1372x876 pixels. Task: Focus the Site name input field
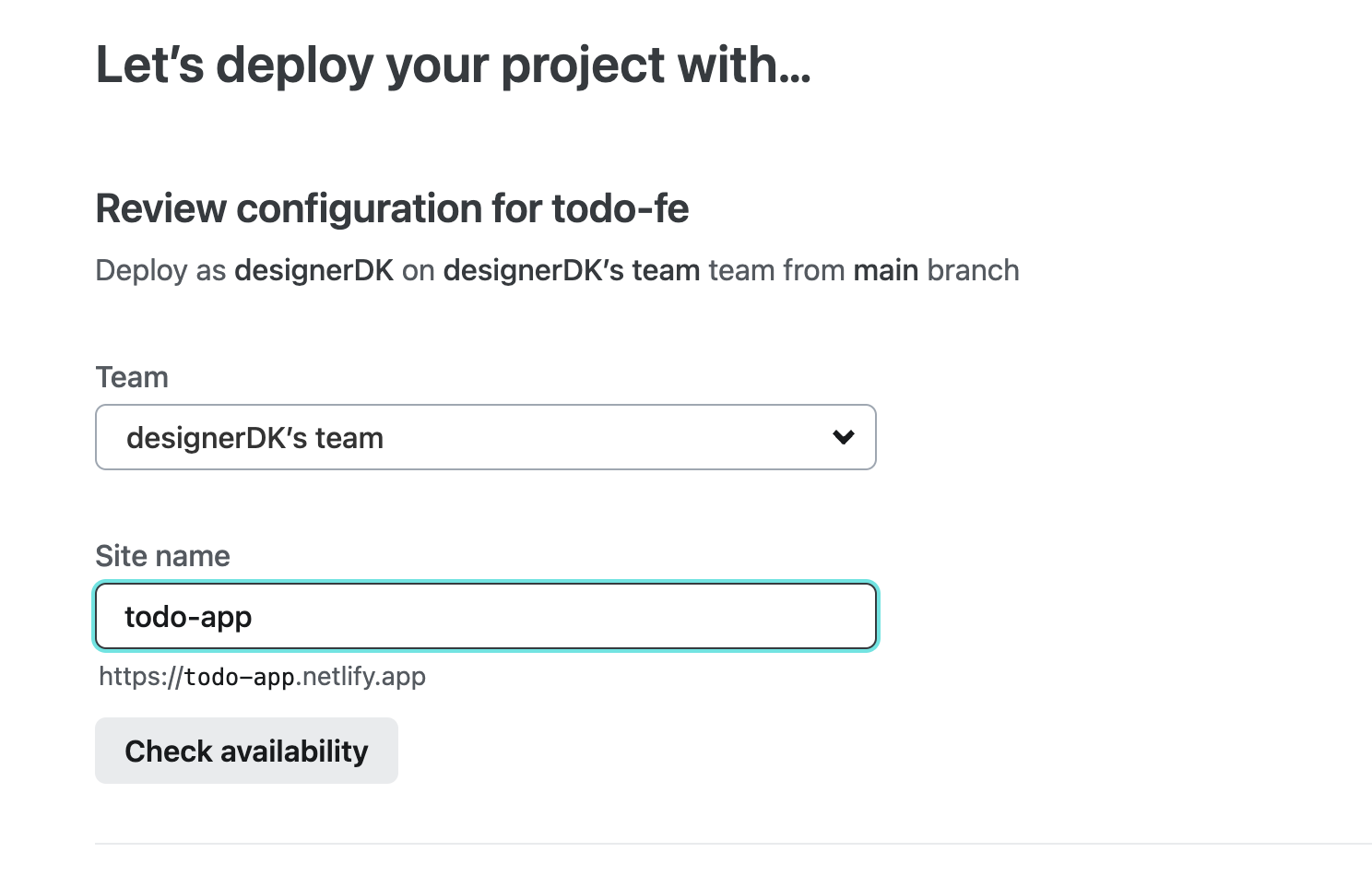click(553, 616)
